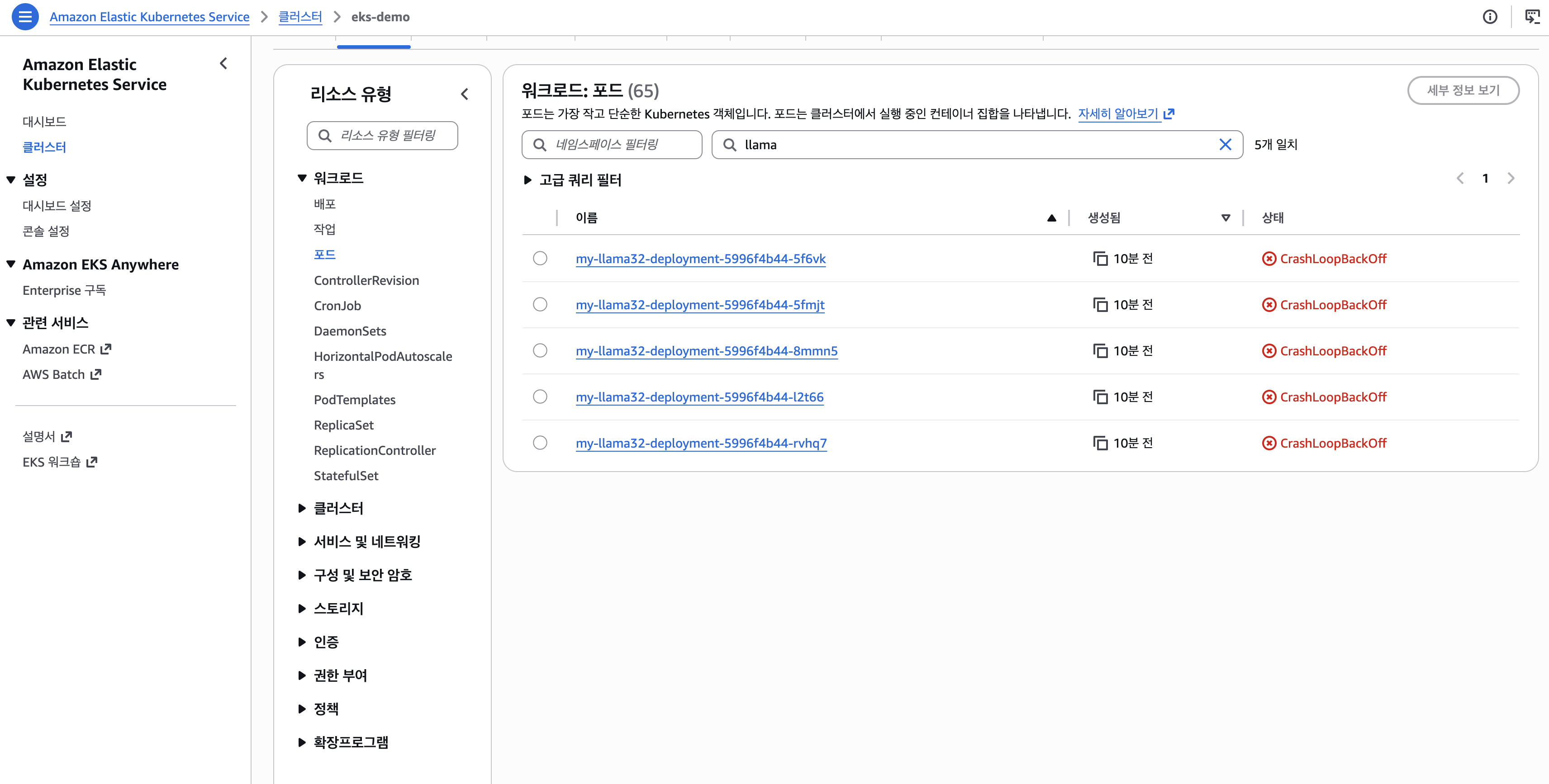The height and width of the screenshot is (784, 1549).
Task: Open Amazon Elastic Kubernetes Service breadcrumb link
Action: pyautogui.click(x=149, y=17)
